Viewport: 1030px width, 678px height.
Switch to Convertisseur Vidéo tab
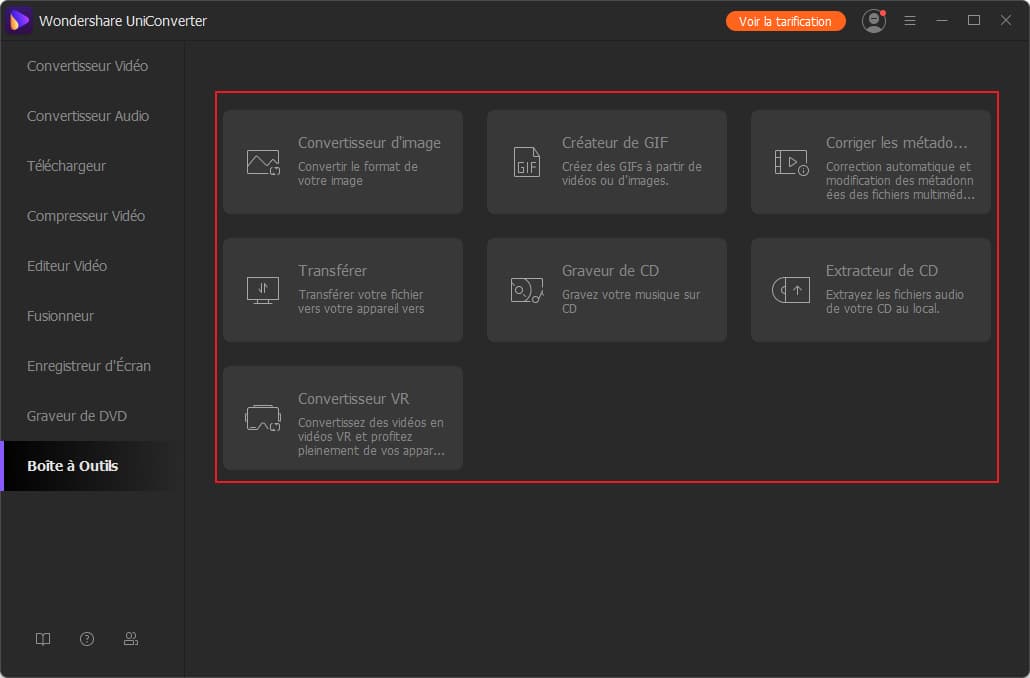87,66
